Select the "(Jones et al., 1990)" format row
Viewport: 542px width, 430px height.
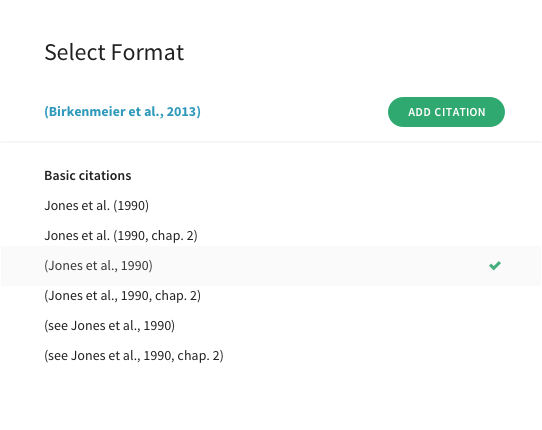coord(271,266)
